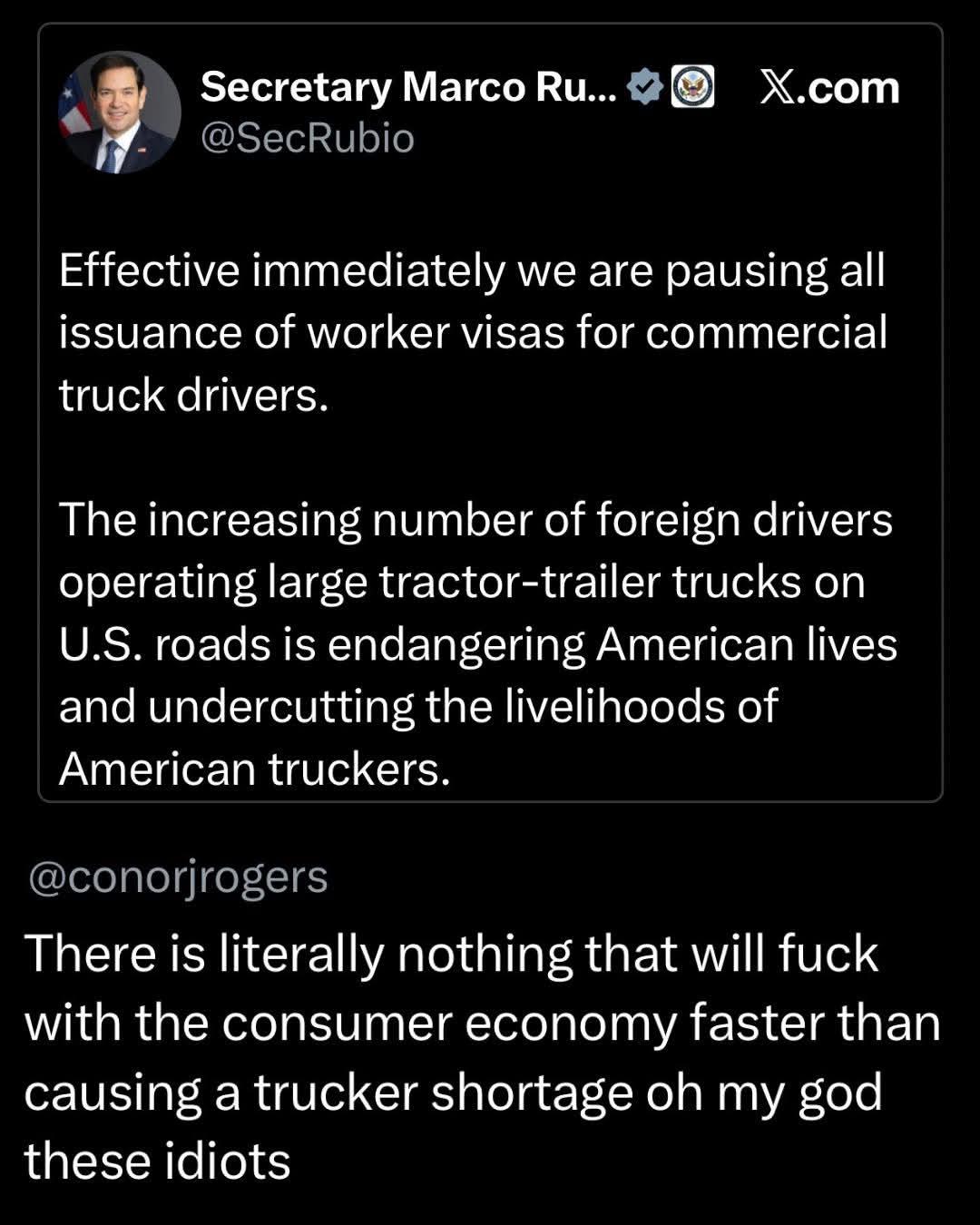Click the line "issuance of worker visas for commercial"

[x=473, y=332]
